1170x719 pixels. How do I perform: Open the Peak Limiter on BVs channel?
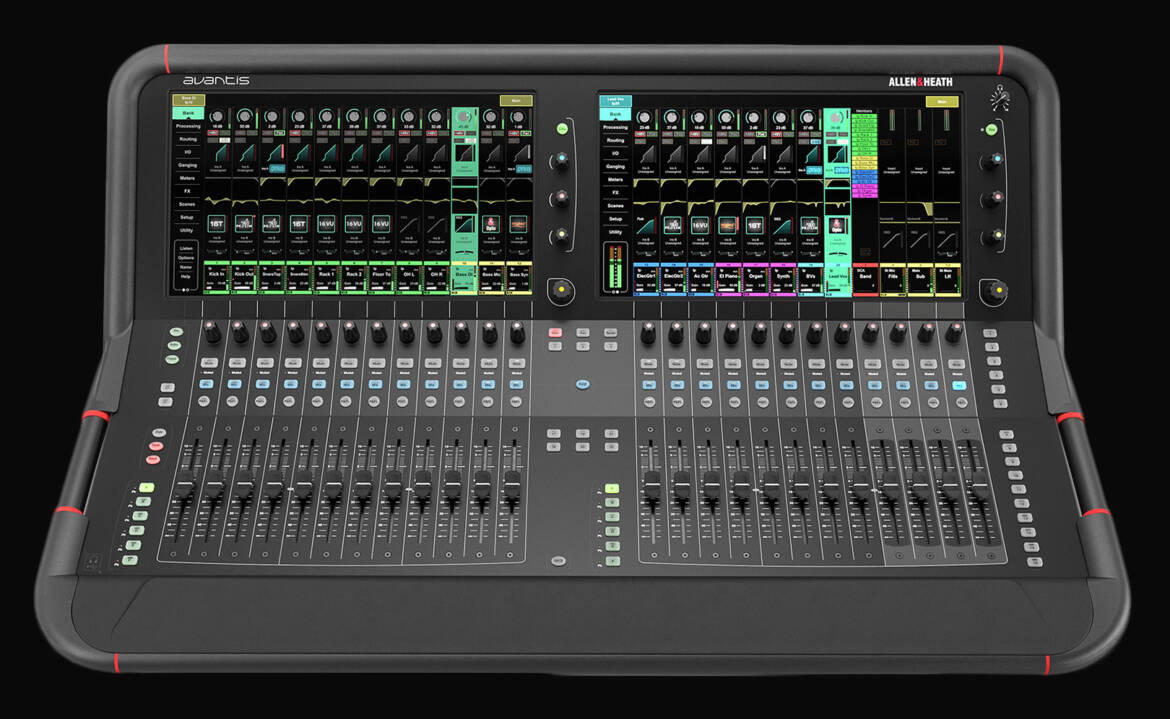click(810, 225)
